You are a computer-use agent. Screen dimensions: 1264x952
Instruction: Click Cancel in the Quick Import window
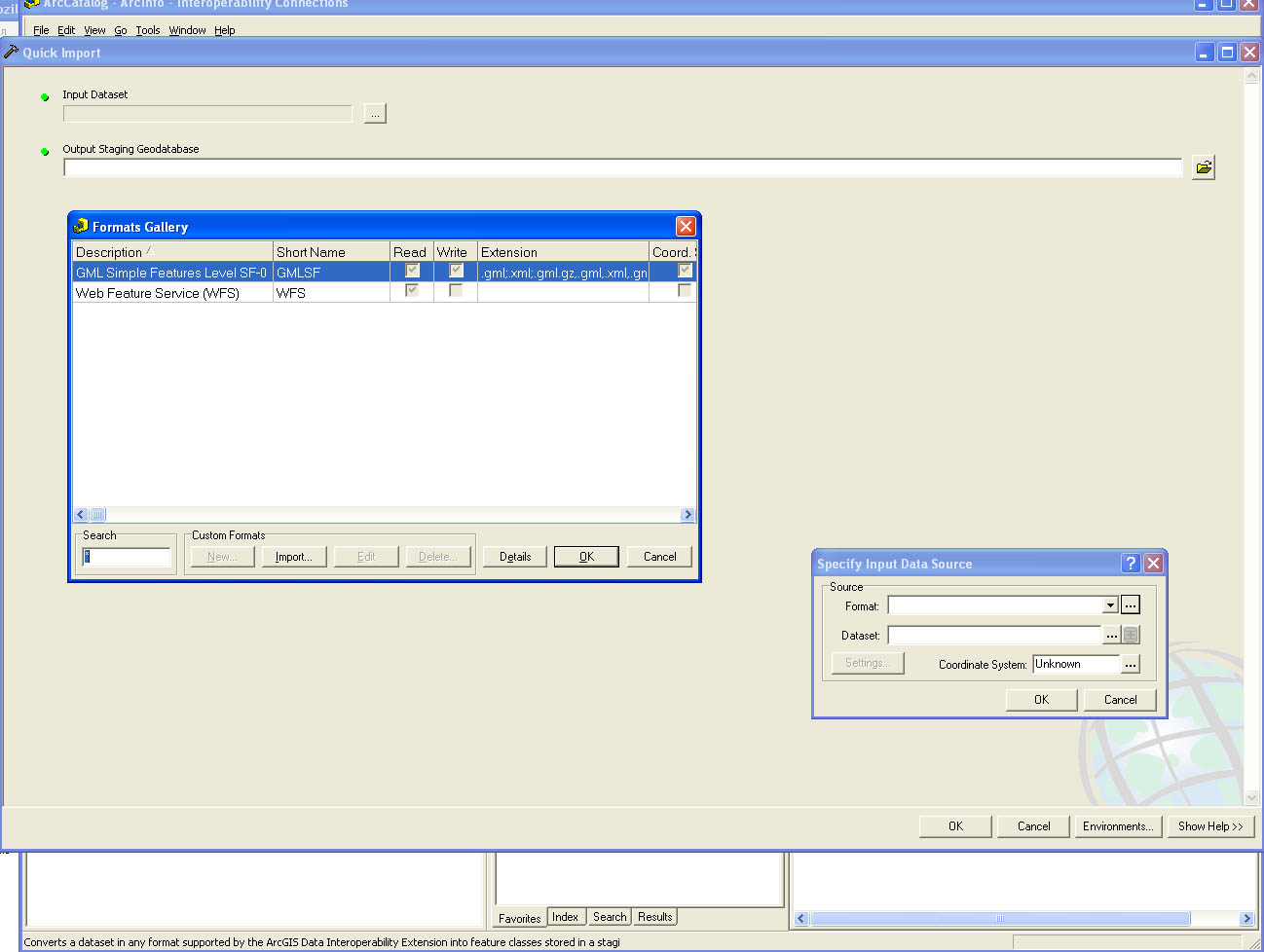click(1033, 826)
